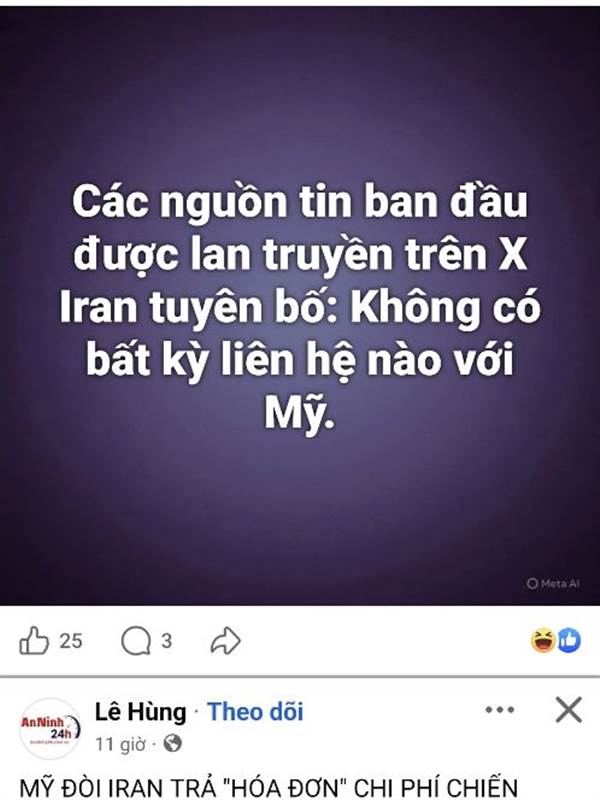Image resolution: width=600 pixels, height=800 pixels.
Task: Open three-dot options menu for Lê Hùng post
Action: tap(500, 710)
